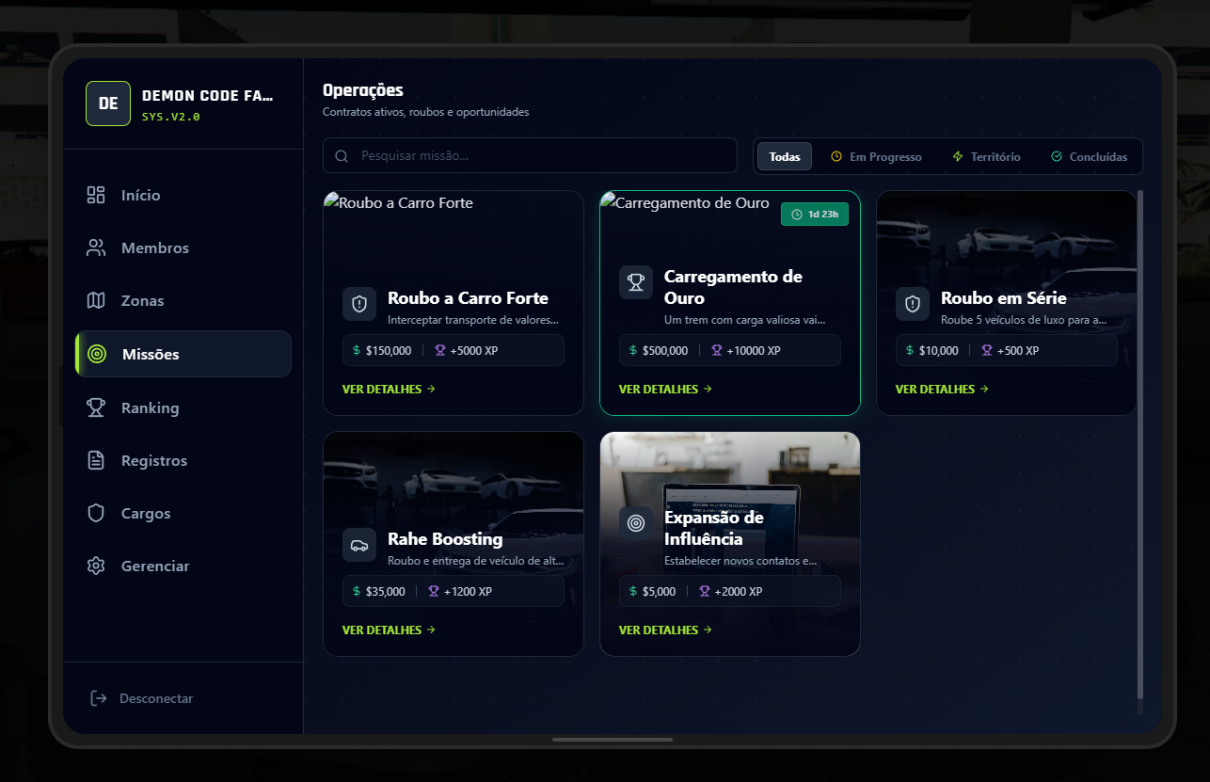Click the Missões target icon
Screen dimensions: 1210x782
[x=97, y=354]
